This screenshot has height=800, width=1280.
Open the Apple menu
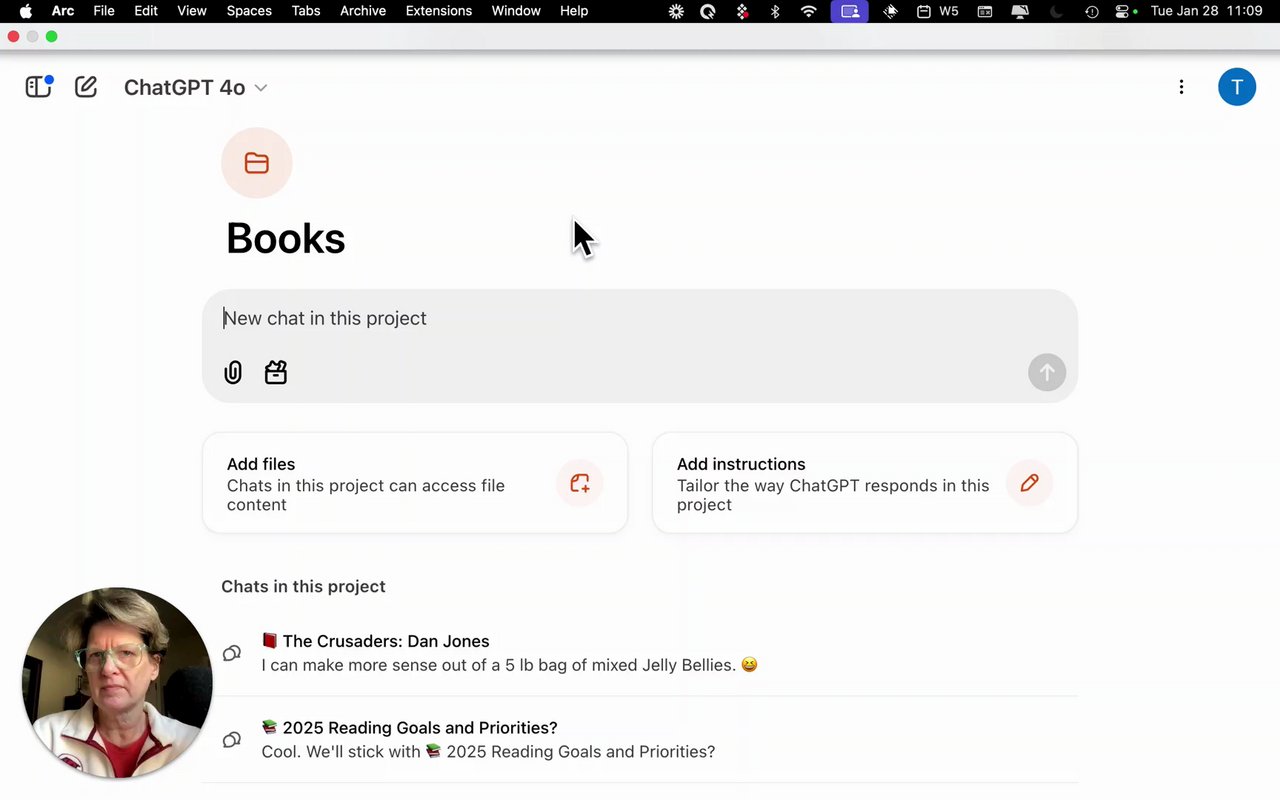pos(26,11)
